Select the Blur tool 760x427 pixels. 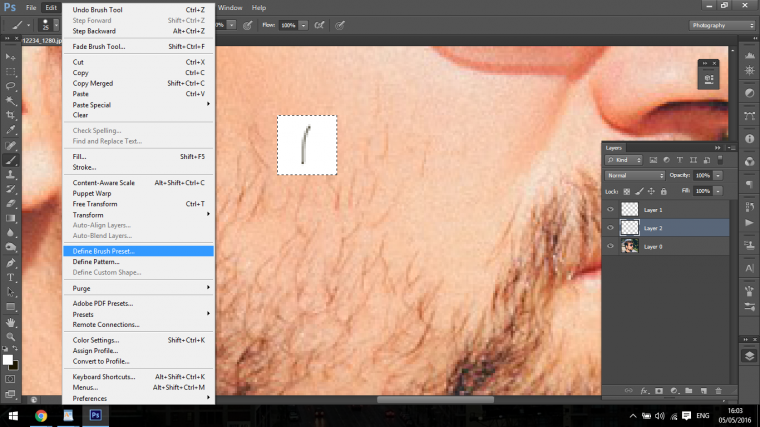coord(10,233)
